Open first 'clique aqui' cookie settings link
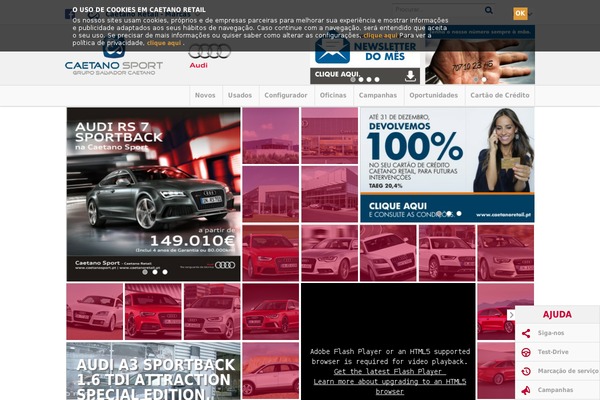 click(x=380, y=35)
